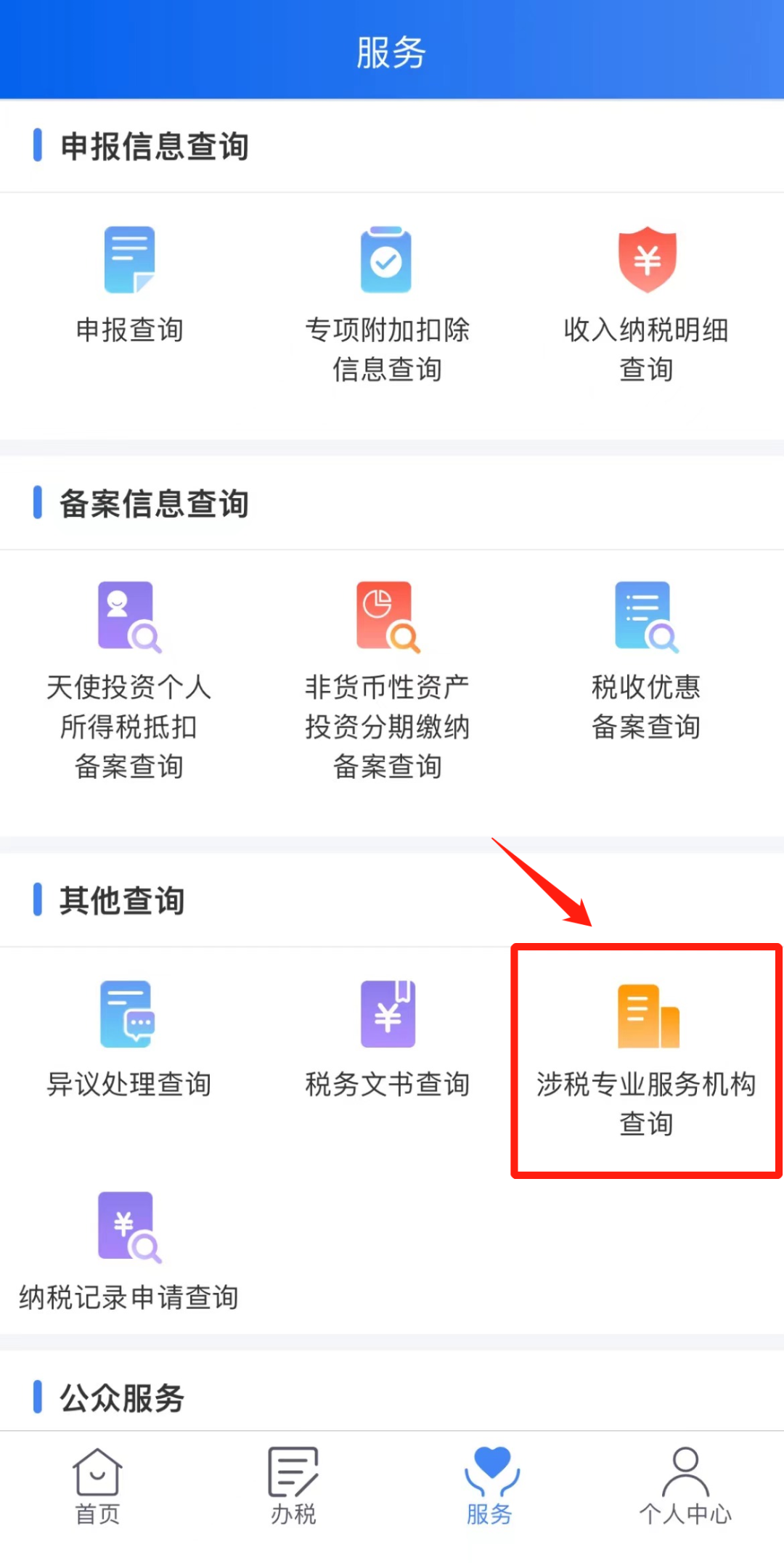Screen dimensions: 784x1563
Task: Open the 收入纳税明细查询 red shield icon
Action: [647, 259]
